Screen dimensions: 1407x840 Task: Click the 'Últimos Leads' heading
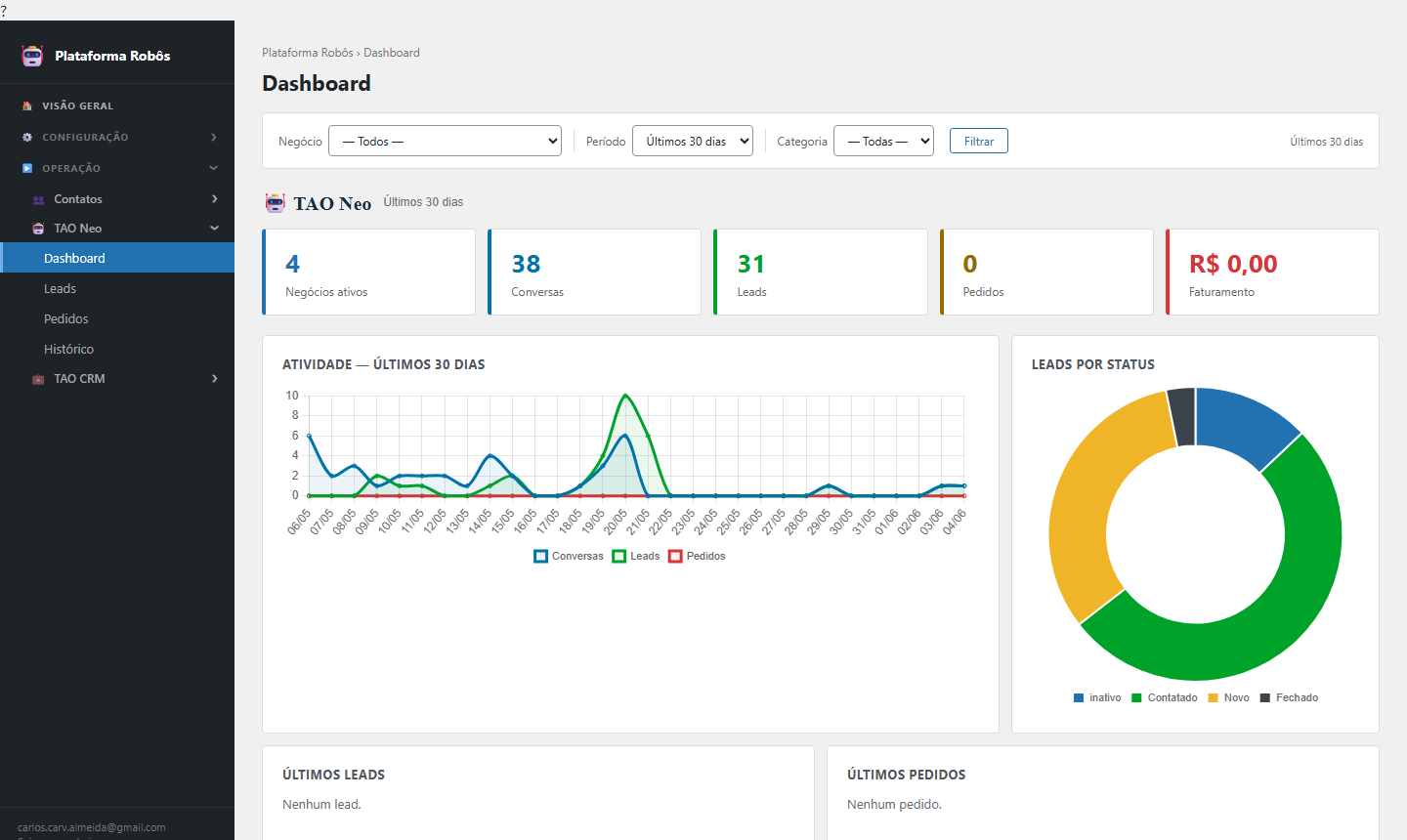coord(333,775)
